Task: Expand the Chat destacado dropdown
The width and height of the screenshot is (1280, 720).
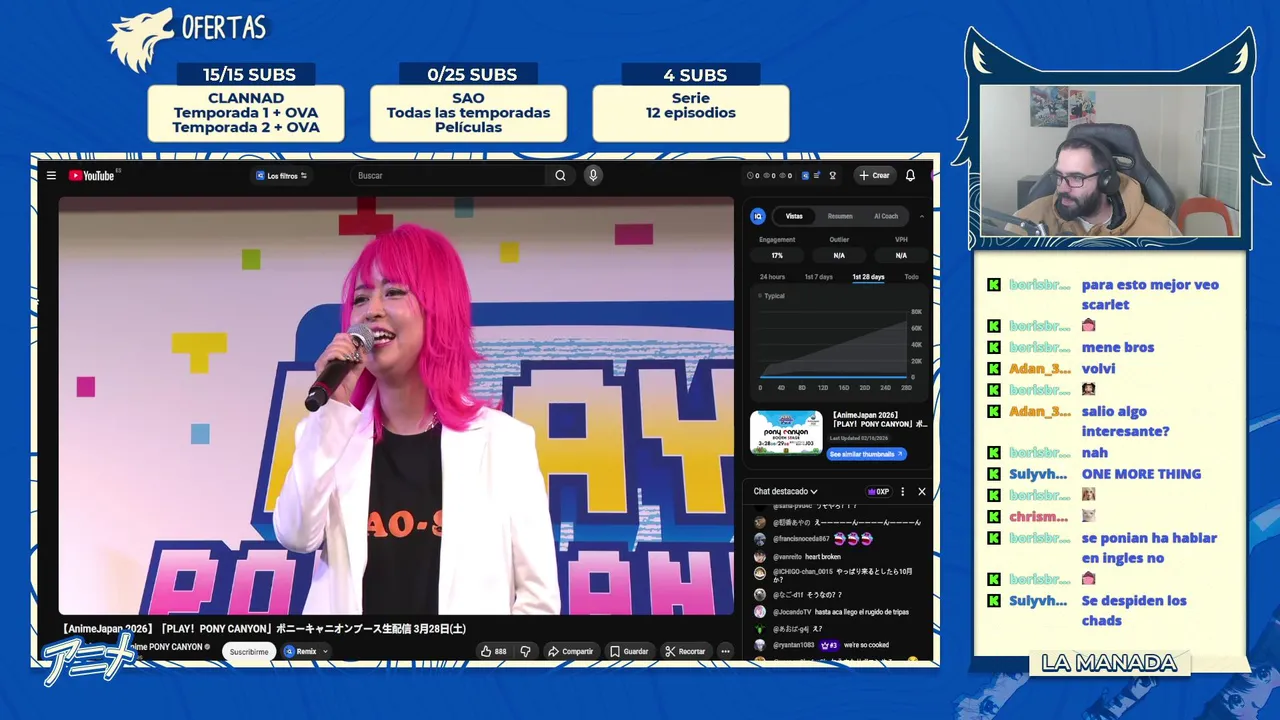Action: [x=785, y=491]
